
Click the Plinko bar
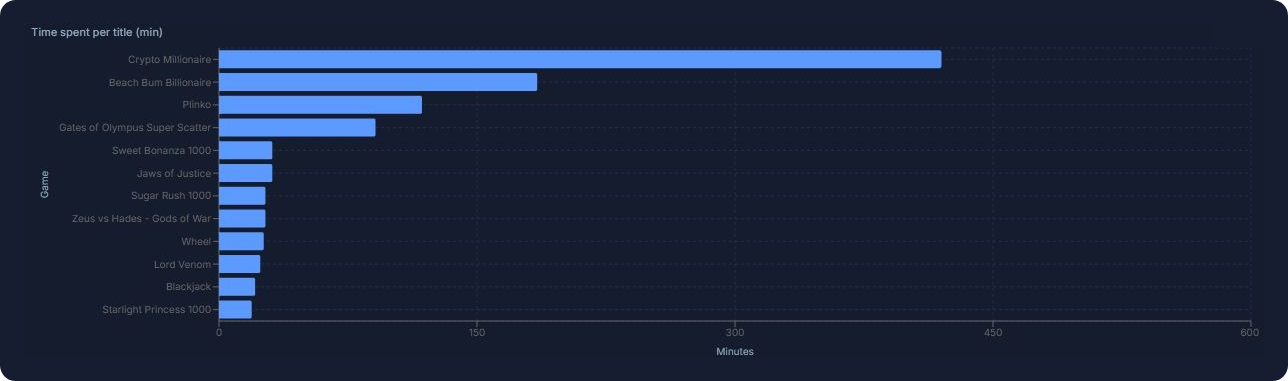(320, 105)
